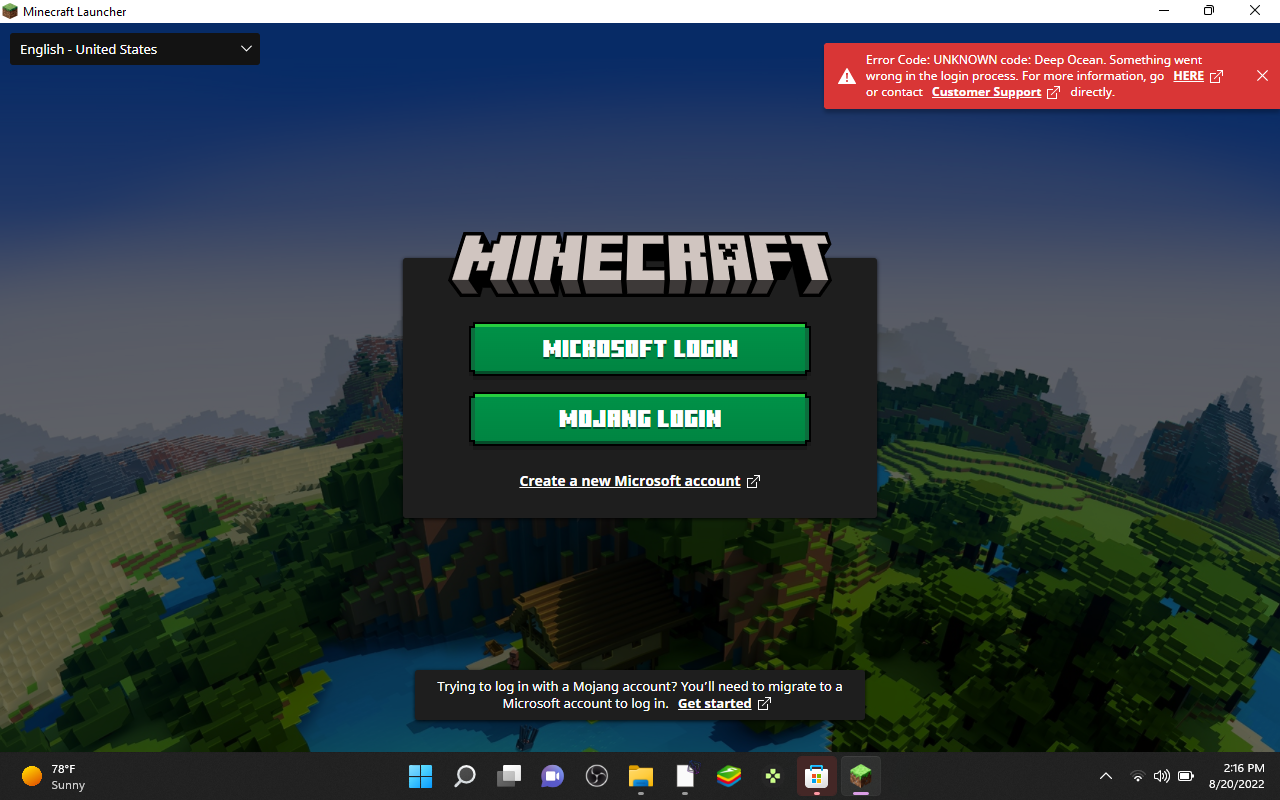Open Task View from the taskbar
Screen dimensions: 1280x800
pos(509,776)
